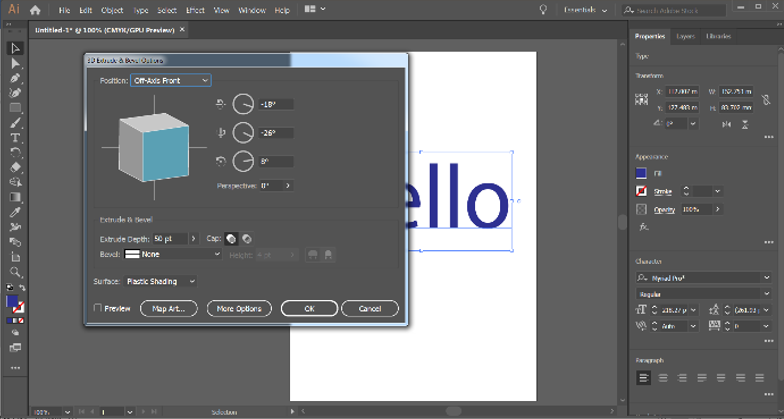The width and height of the screenshot is (784, 419).
Task: Expand the Opacity slider arrow
Action: click(x=718, y=209)
